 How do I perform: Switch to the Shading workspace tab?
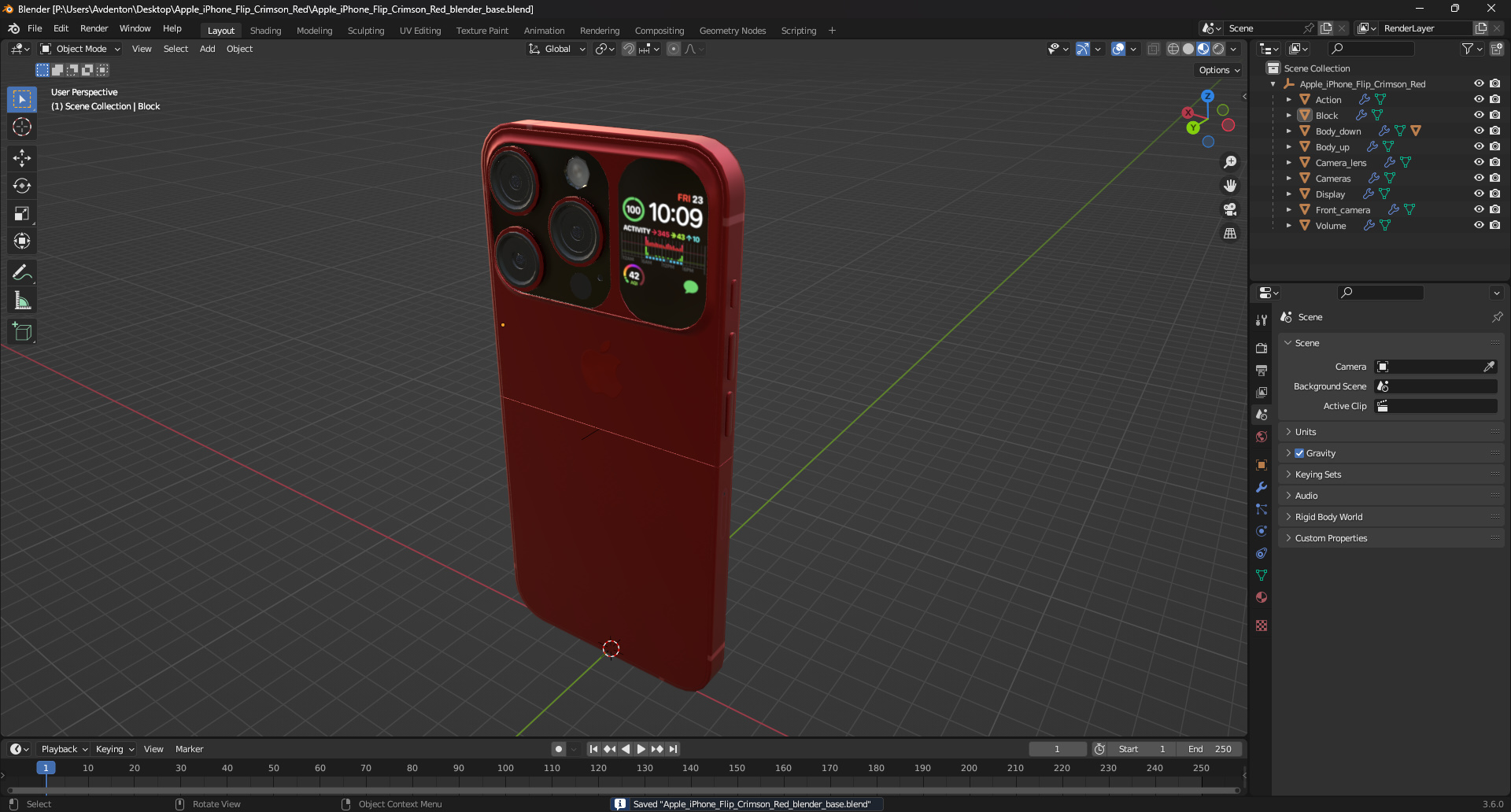(265, 31)
